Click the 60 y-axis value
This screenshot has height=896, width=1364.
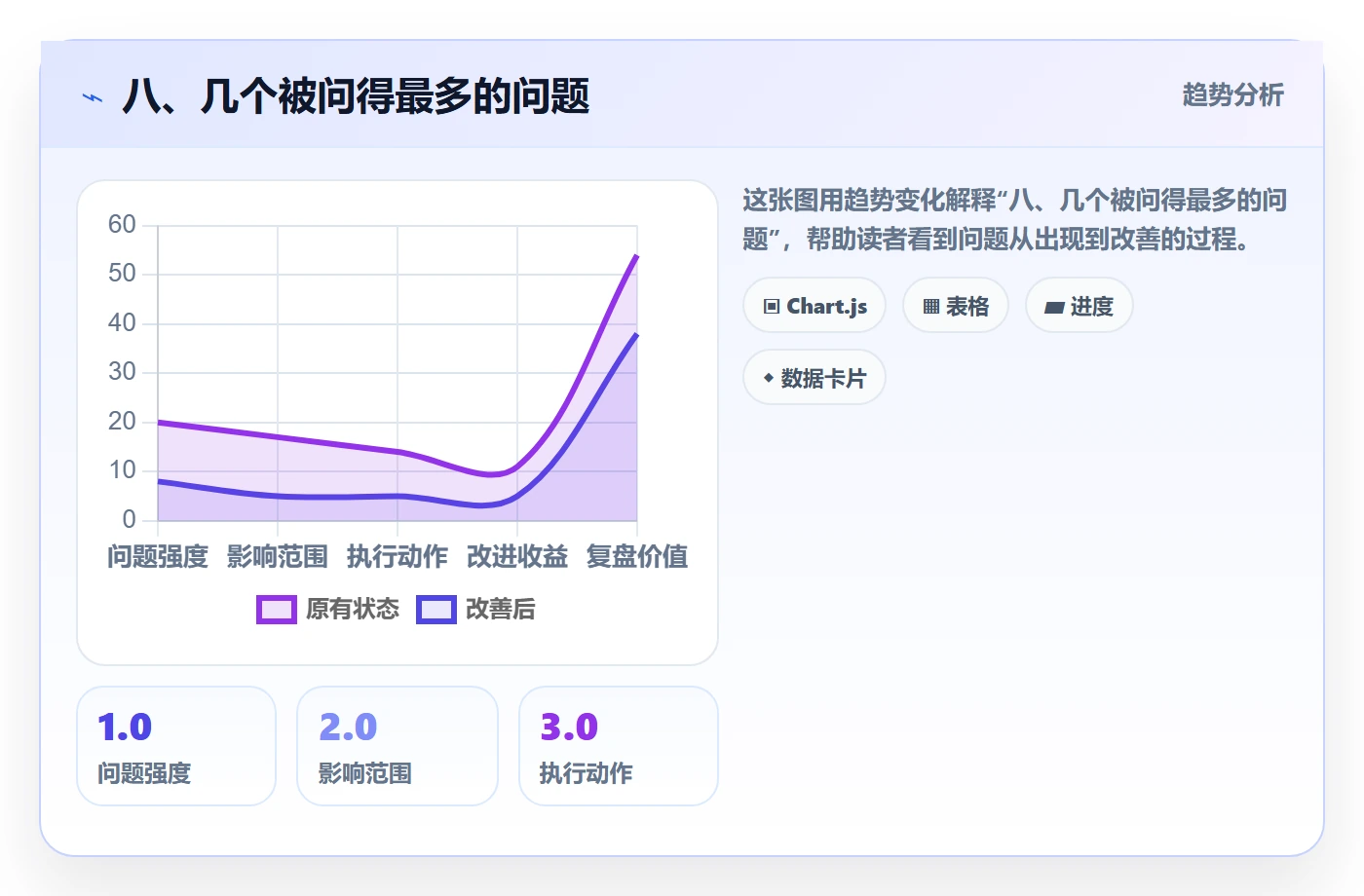tap(122, 225)
